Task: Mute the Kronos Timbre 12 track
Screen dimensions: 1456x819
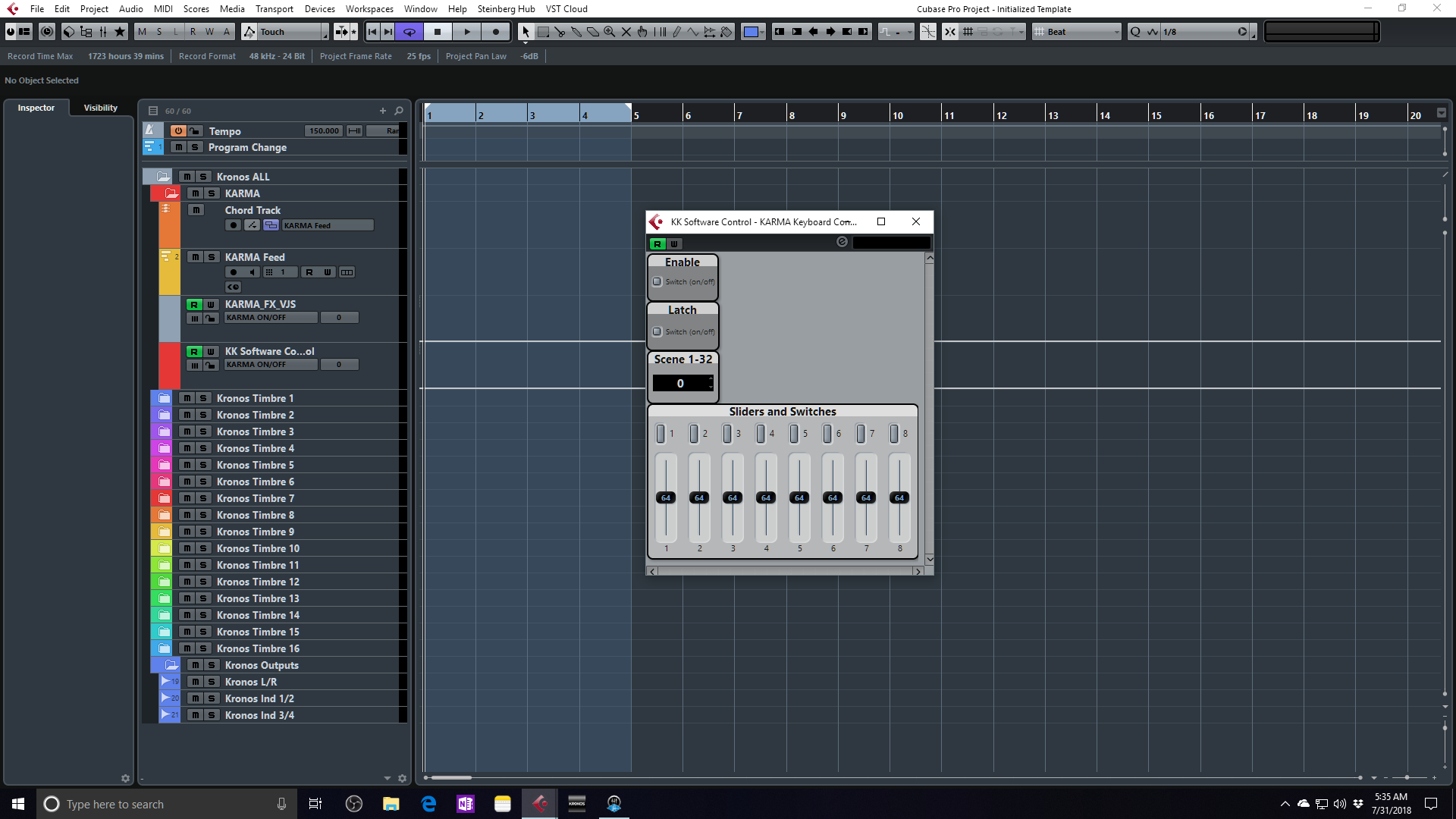Action: [187, 582]
